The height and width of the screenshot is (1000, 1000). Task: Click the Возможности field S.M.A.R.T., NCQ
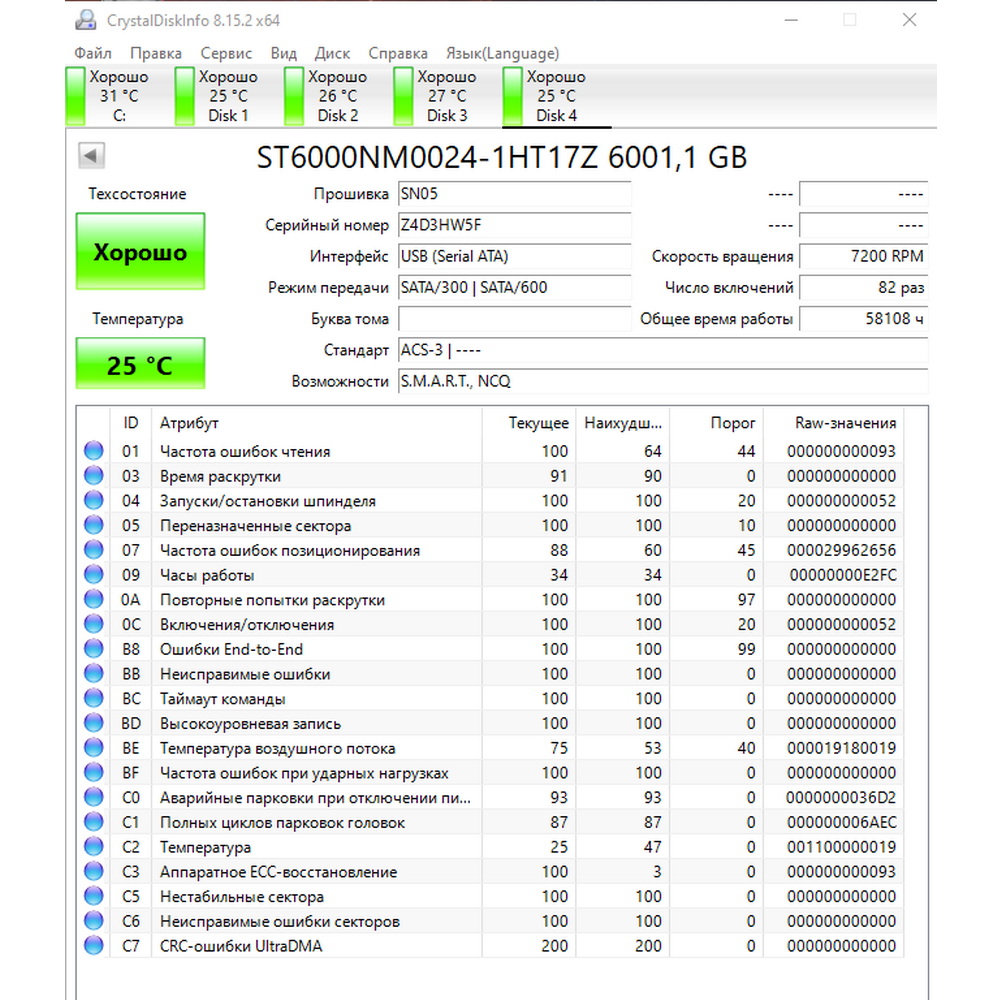[663, 381]
